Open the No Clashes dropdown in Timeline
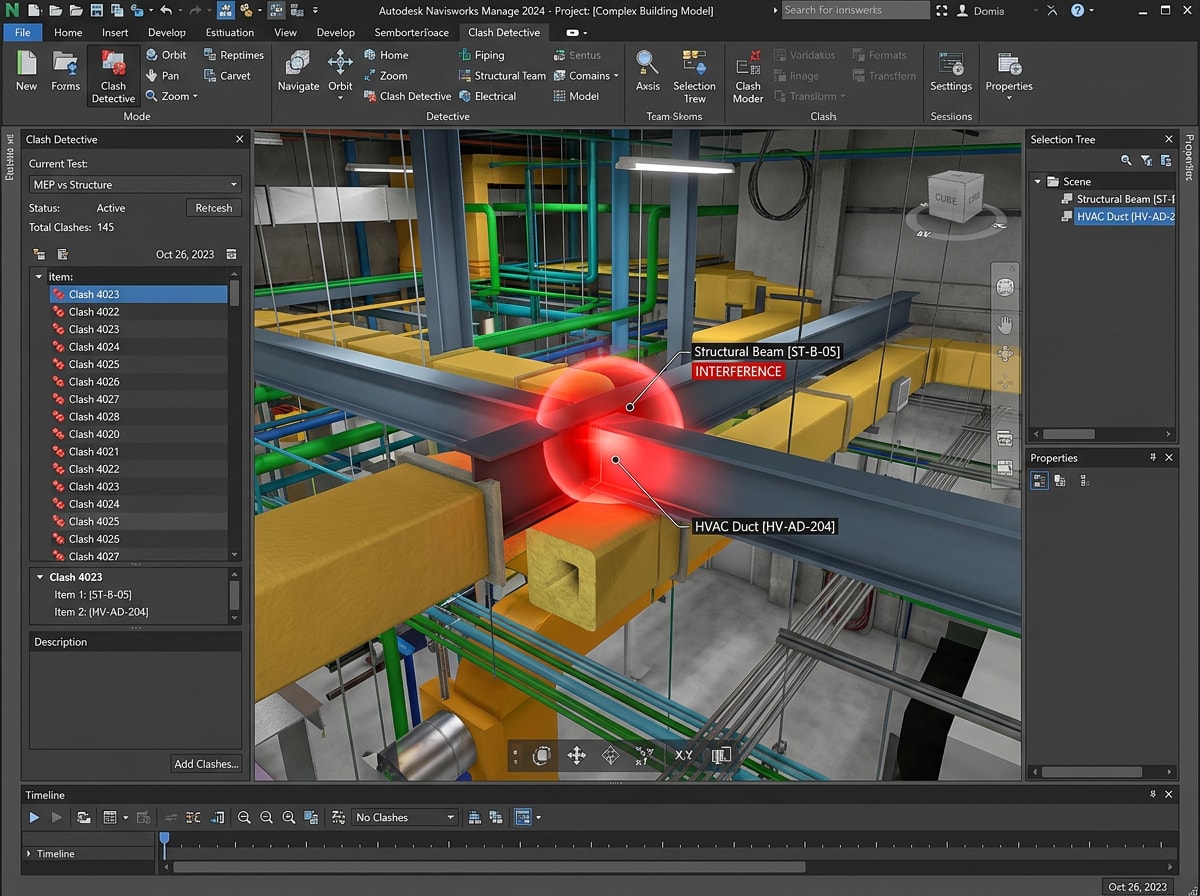Image resolution: width=1200 pixels, height=896 pixels. 405,817
